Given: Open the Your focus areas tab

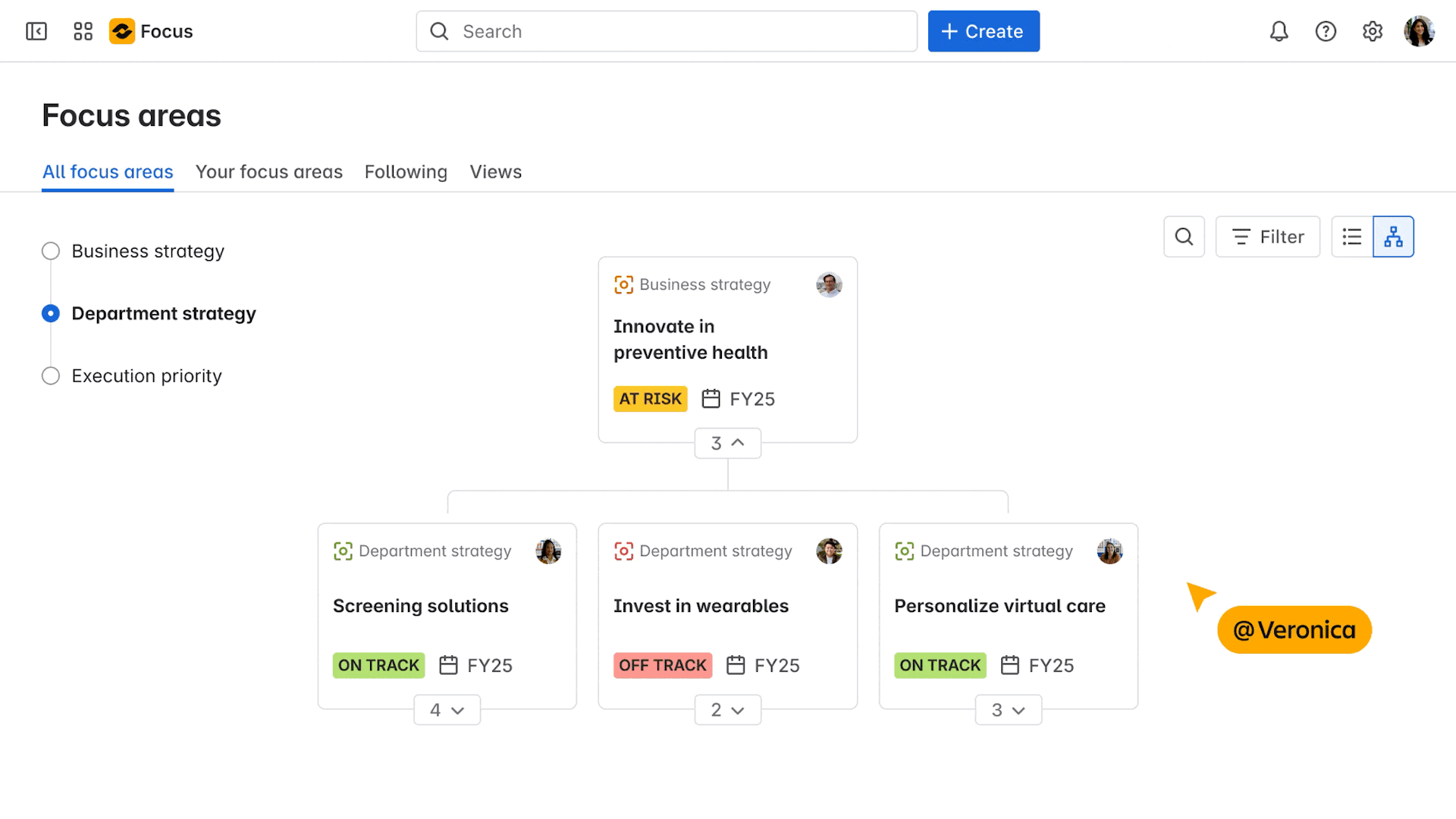Looking at the screenshot, I should pyautogui.click(x=269, y=171).
